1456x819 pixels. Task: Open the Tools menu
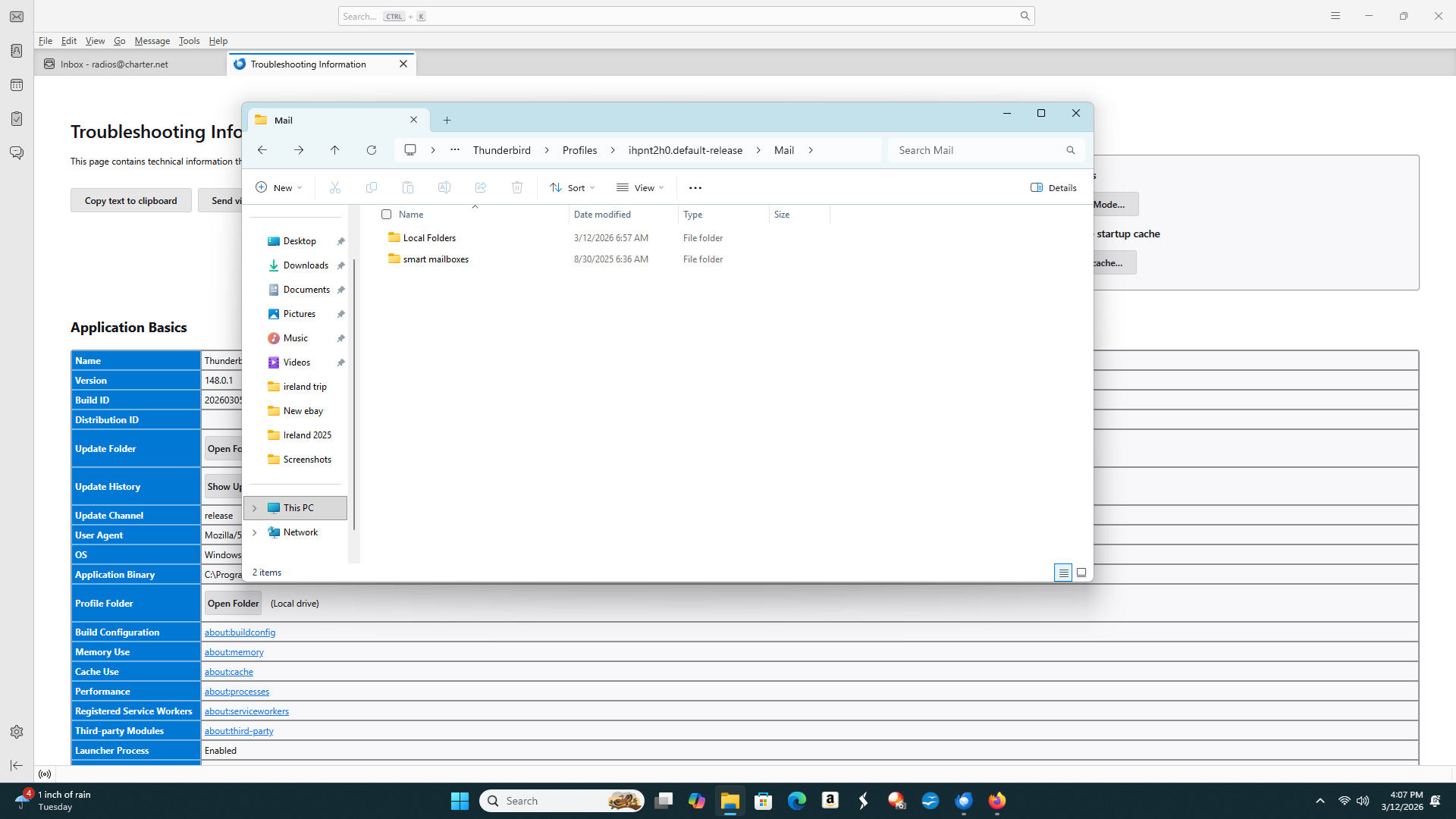[189, 41]
